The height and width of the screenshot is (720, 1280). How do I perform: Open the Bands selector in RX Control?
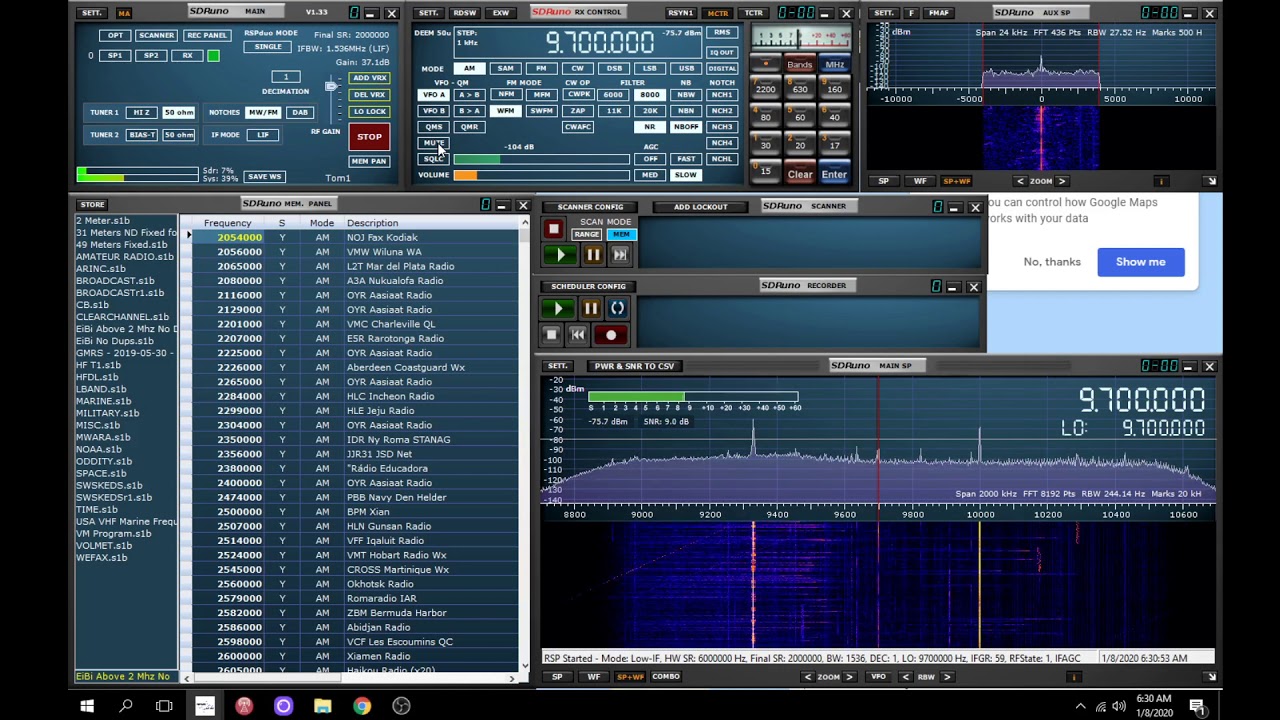(800, 65)
